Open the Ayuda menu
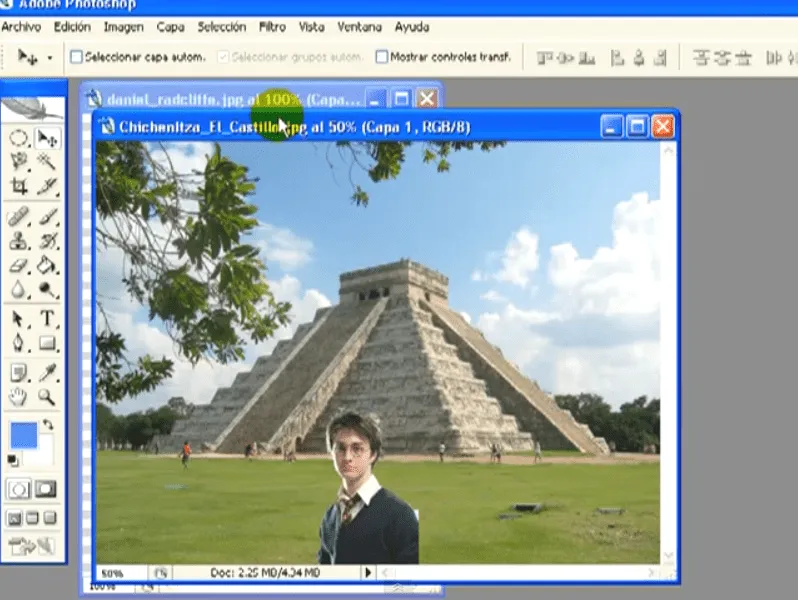The height and width of the screenshot is (600, 798). [412, 27]
